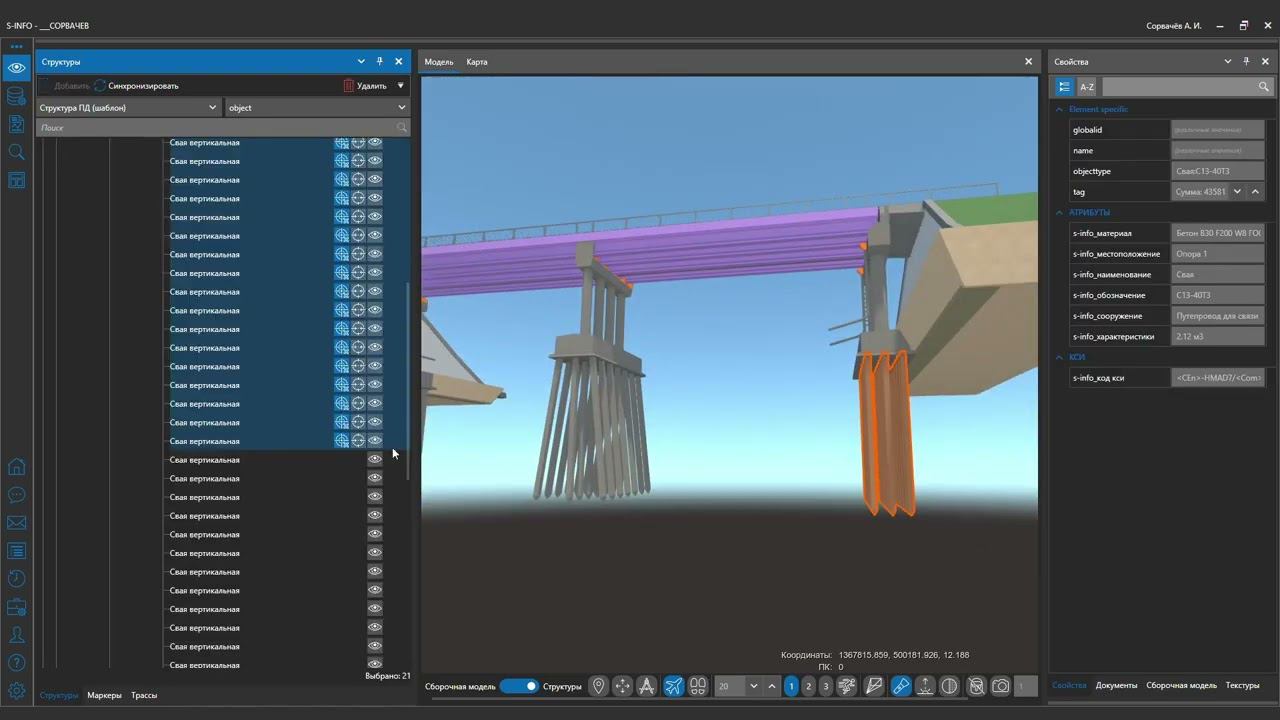
Task: Pin the Свойства panel
Action: [1246, 62]
